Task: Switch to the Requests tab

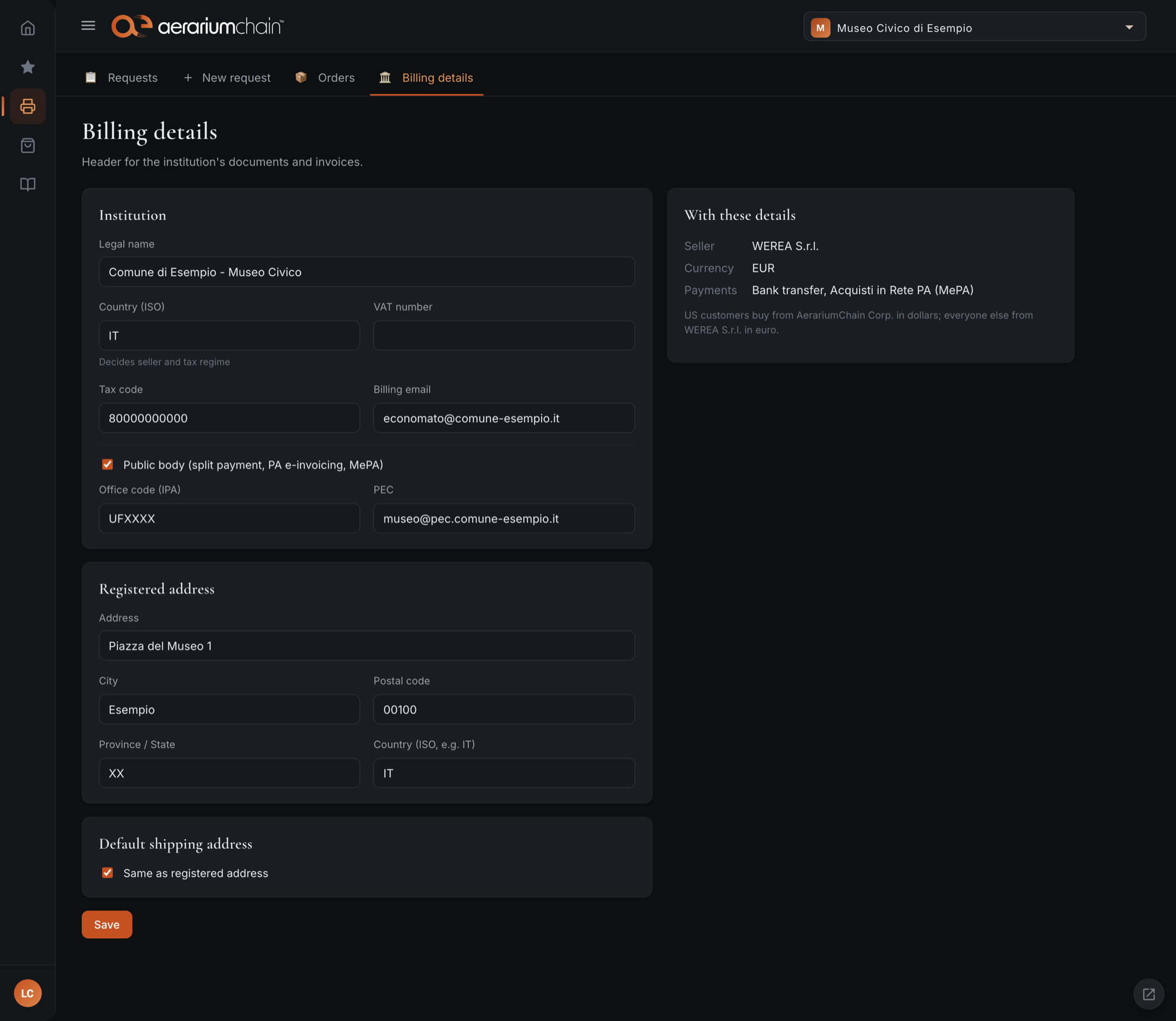Action: coord(122,78)
